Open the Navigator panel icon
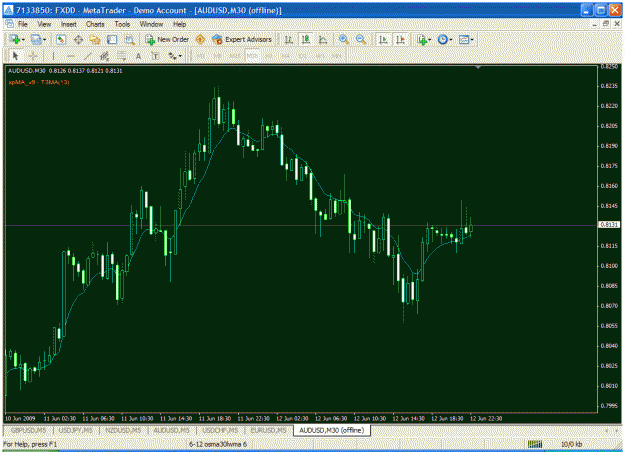The image size is (625, 452). (x=95, y=39)
